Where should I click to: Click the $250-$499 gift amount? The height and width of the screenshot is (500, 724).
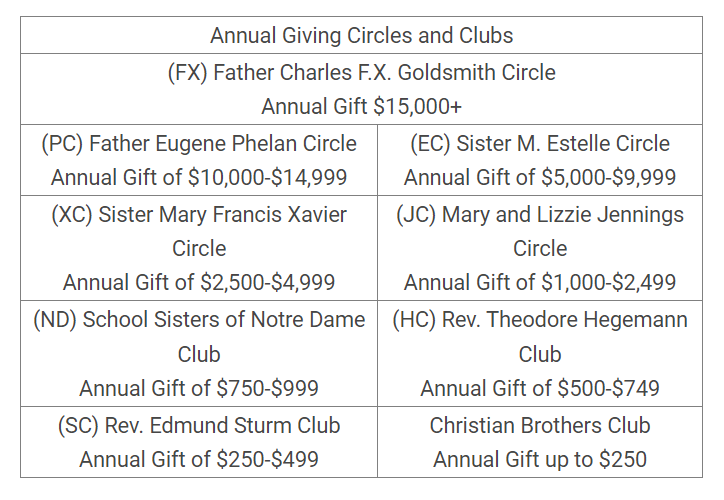pos(267,459)
